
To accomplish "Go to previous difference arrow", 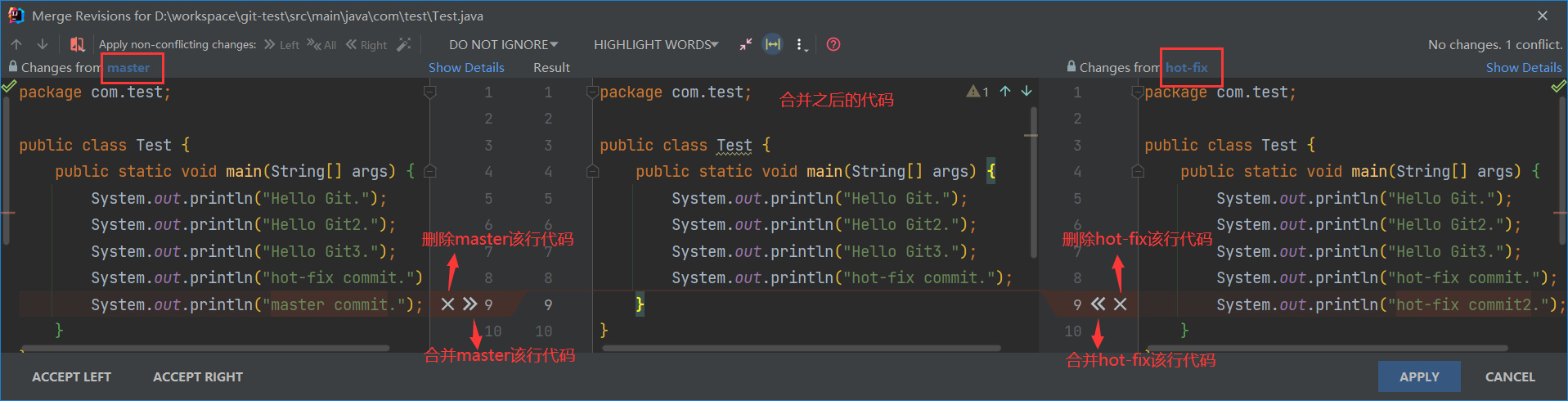I will tap(16, 44).
